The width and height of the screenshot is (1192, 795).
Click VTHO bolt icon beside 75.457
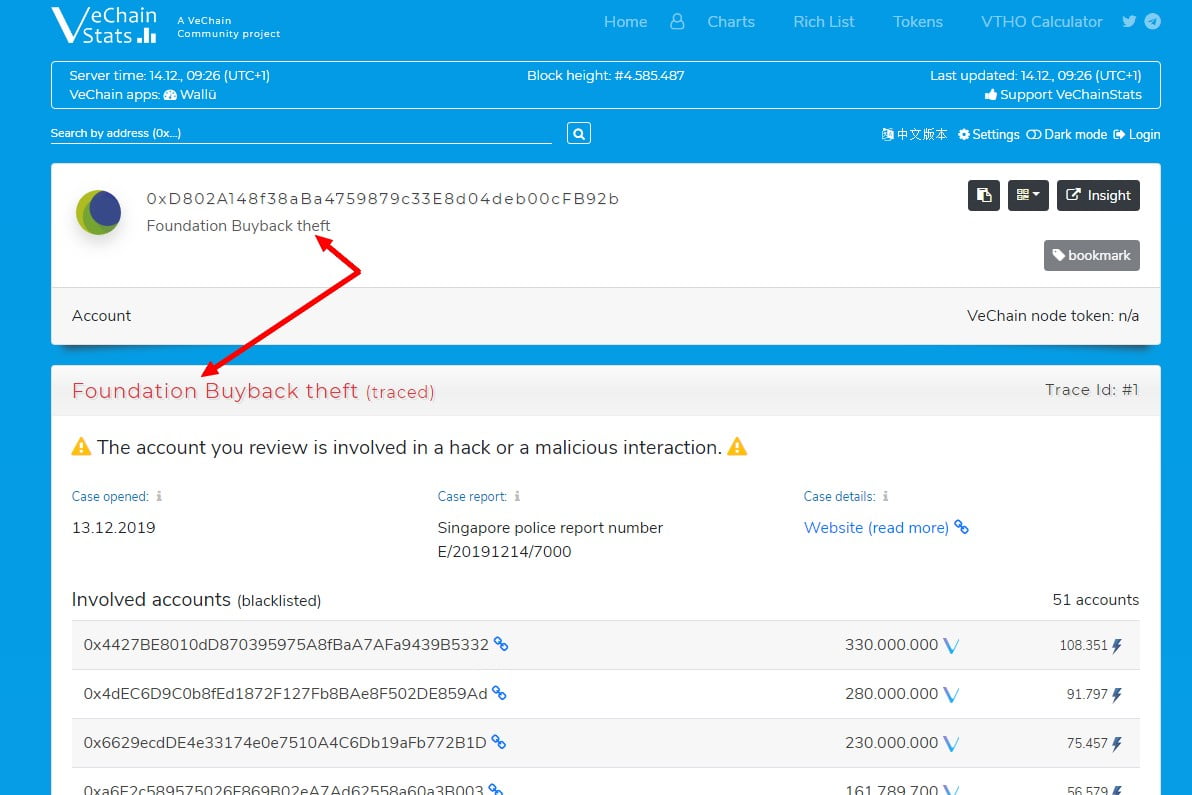1117,743
